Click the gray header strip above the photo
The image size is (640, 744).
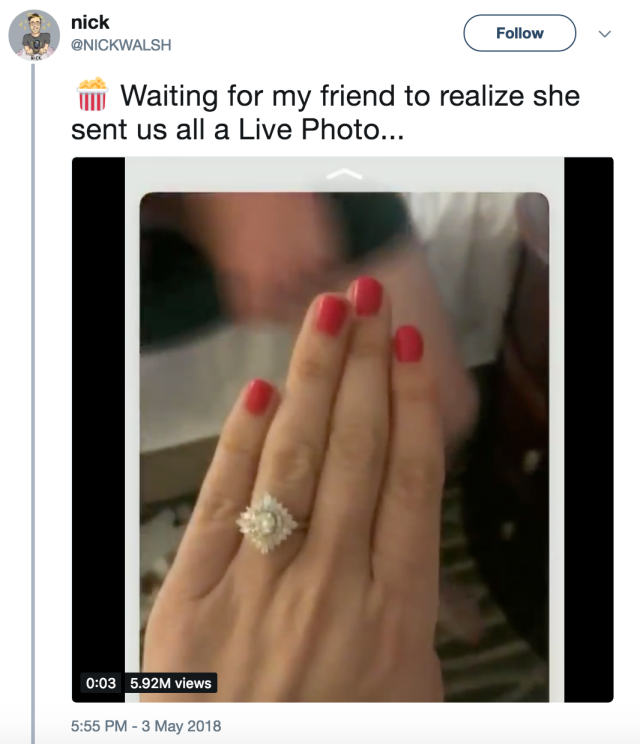pyautogui.click(x=344, y=174)
